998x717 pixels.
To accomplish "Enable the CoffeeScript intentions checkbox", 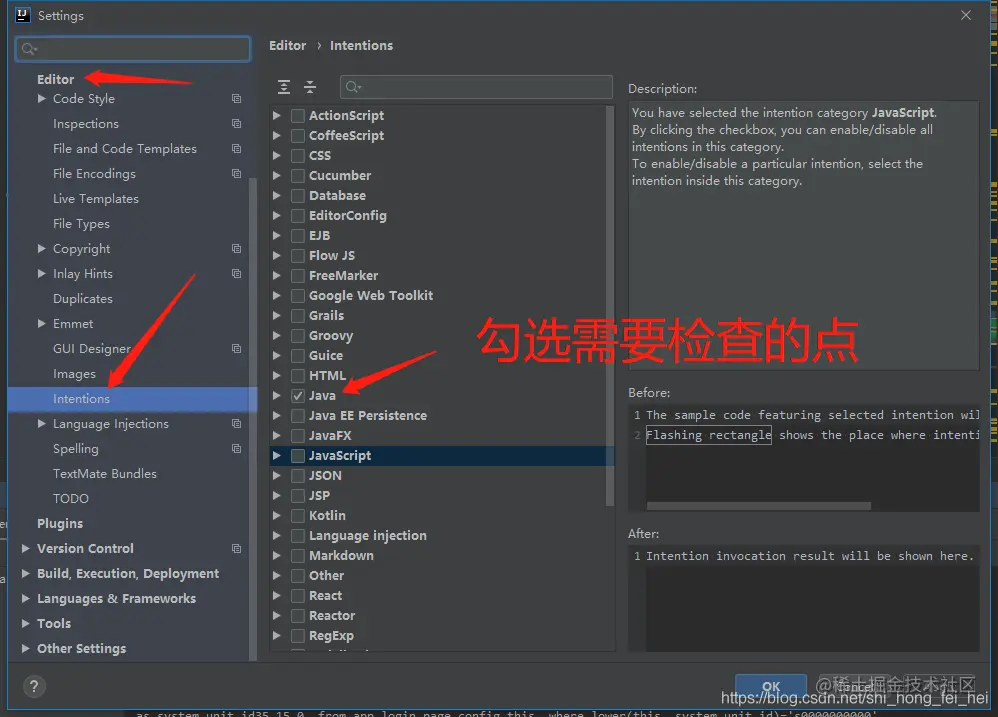I will coord(297,136).
